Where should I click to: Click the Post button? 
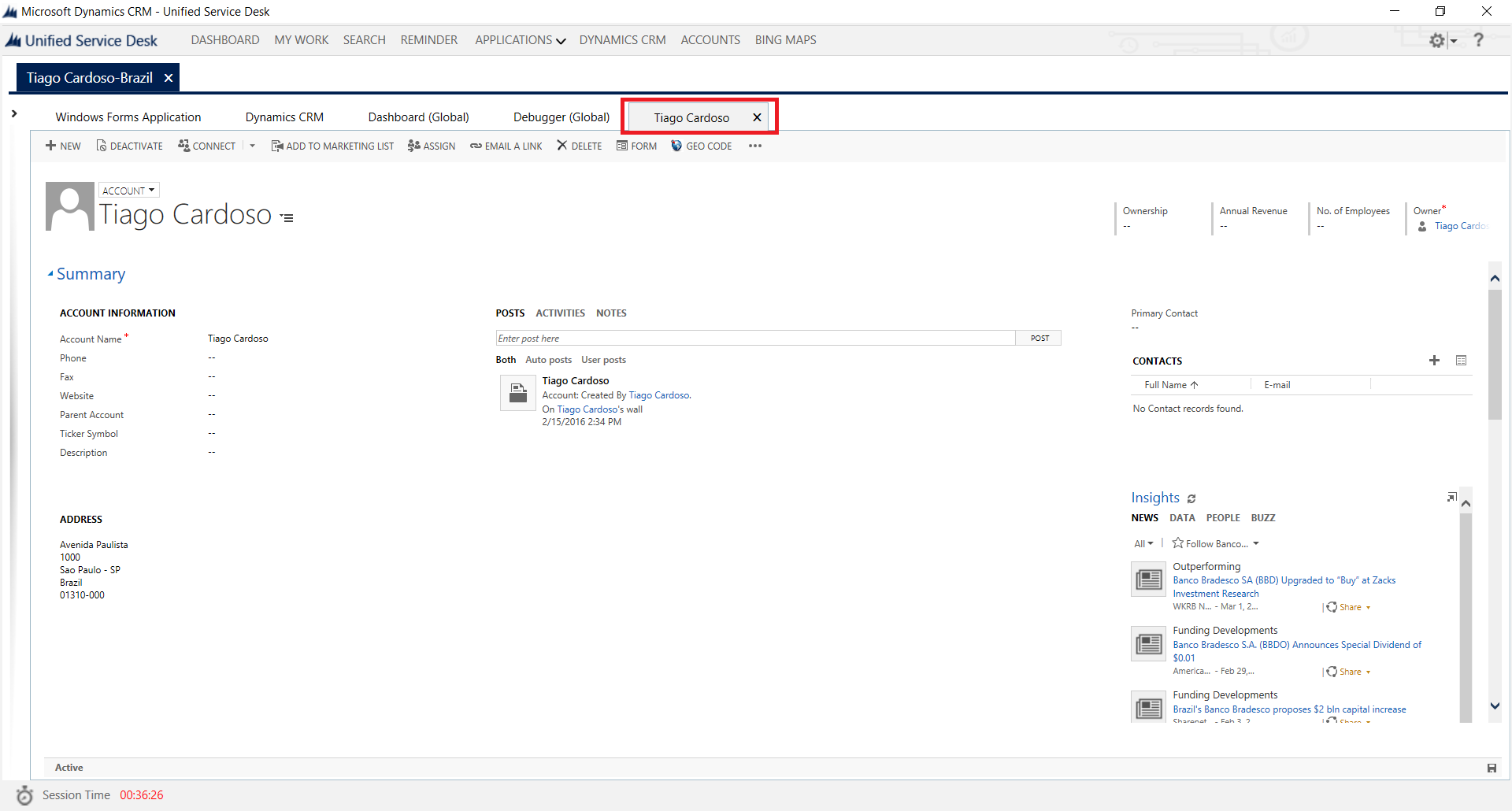[1039, 338]
